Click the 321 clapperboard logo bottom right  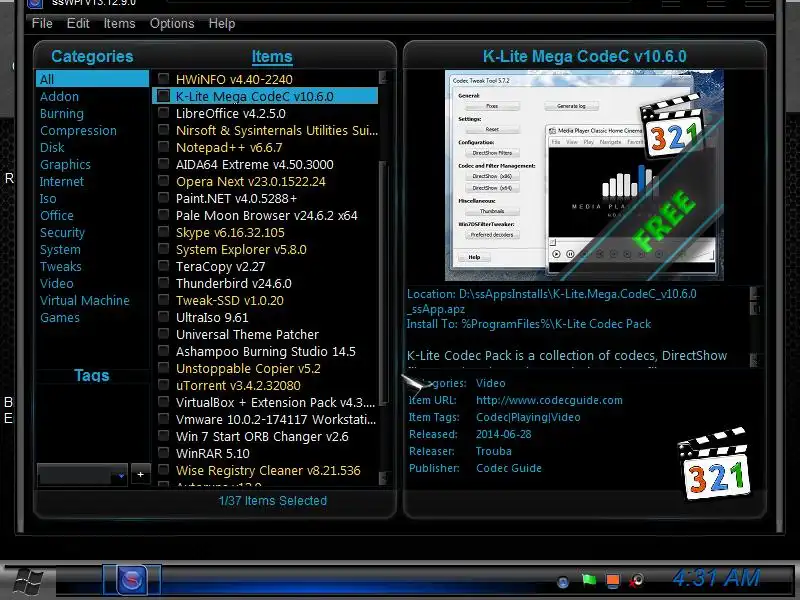click(715, 464)
